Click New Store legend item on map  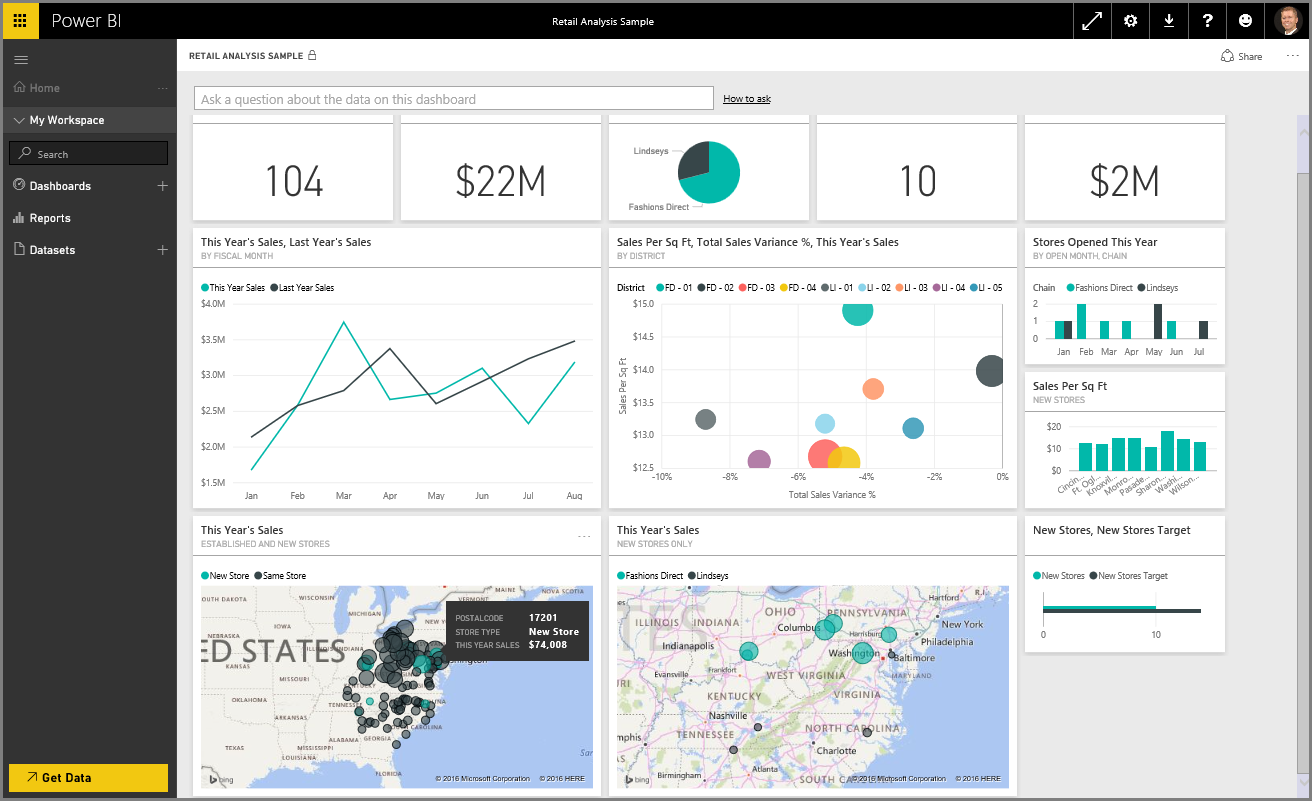[x=225, y=576]
